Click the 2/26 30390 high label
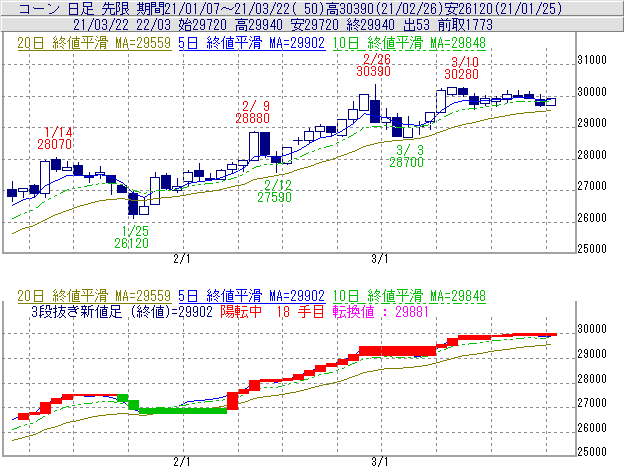The image size is (624, 473). coord(374,65)
